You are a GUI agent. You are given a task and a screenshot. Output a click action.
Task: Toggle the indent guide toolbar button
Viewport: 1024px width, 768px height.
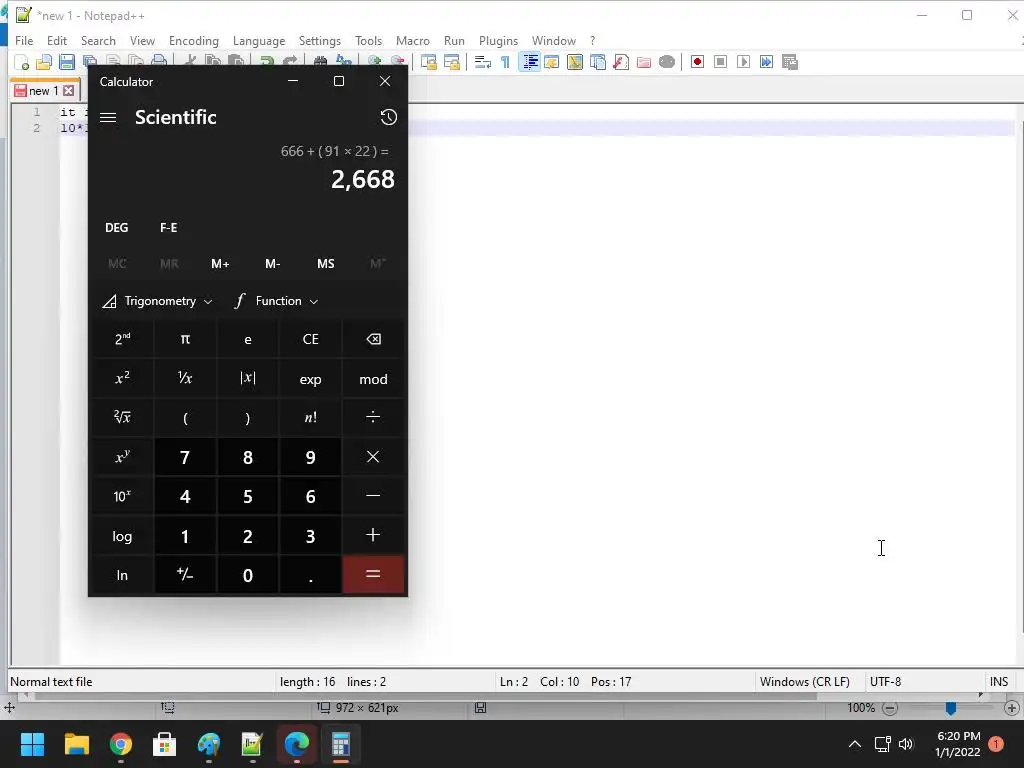click(x=530, y=62)
